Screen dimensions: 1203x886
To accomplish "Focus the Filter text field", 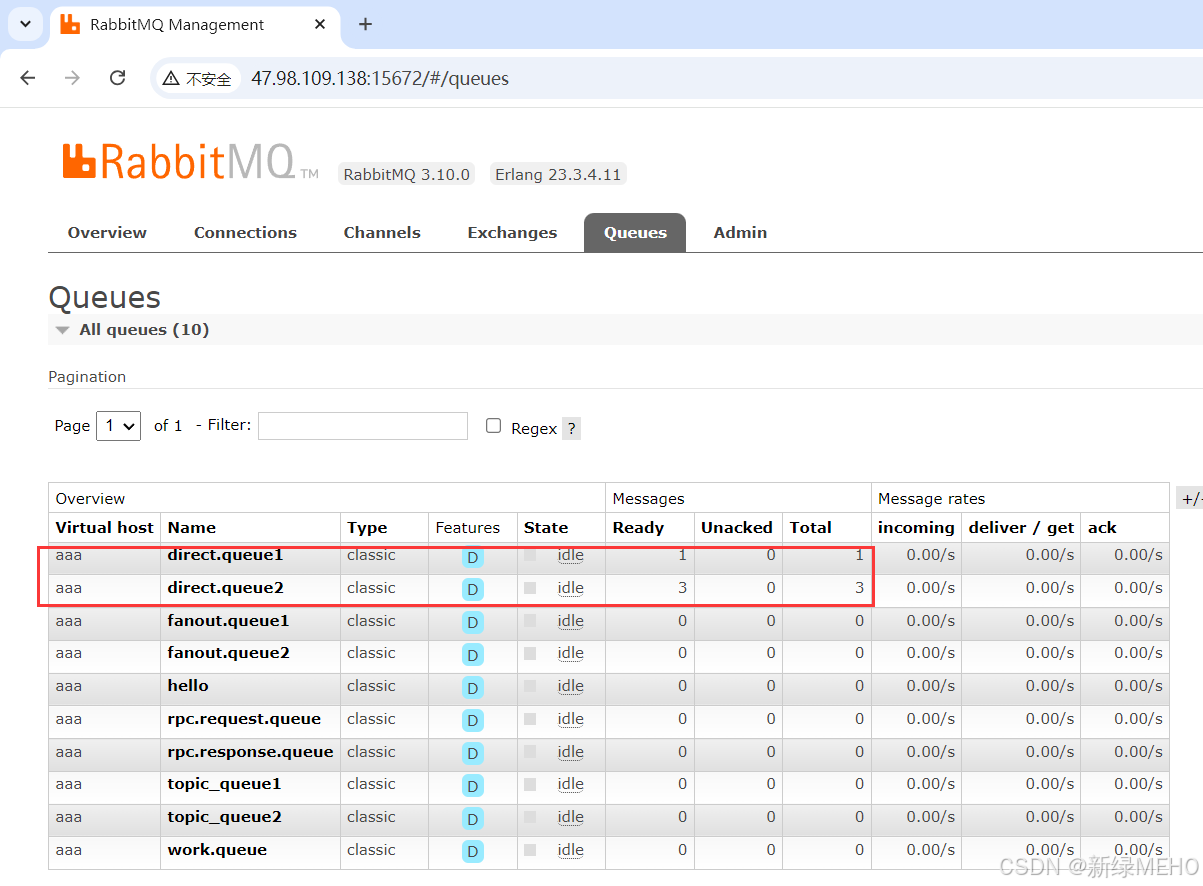I will (363, 425).
